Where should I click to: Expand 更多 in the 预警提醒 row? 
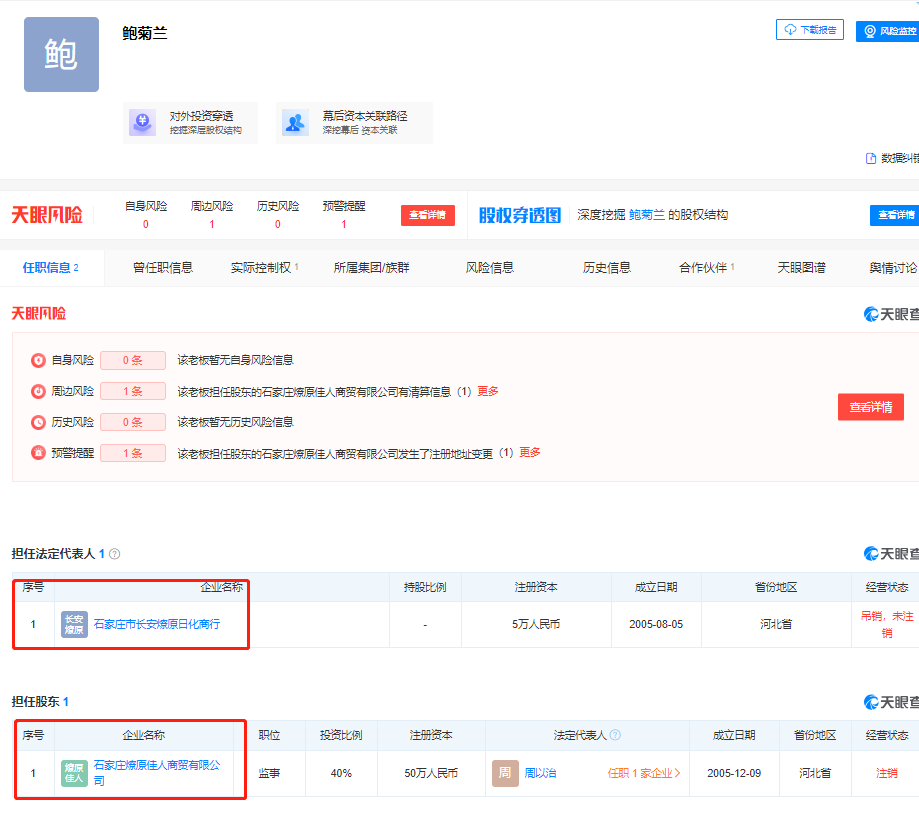coord(530,453)
